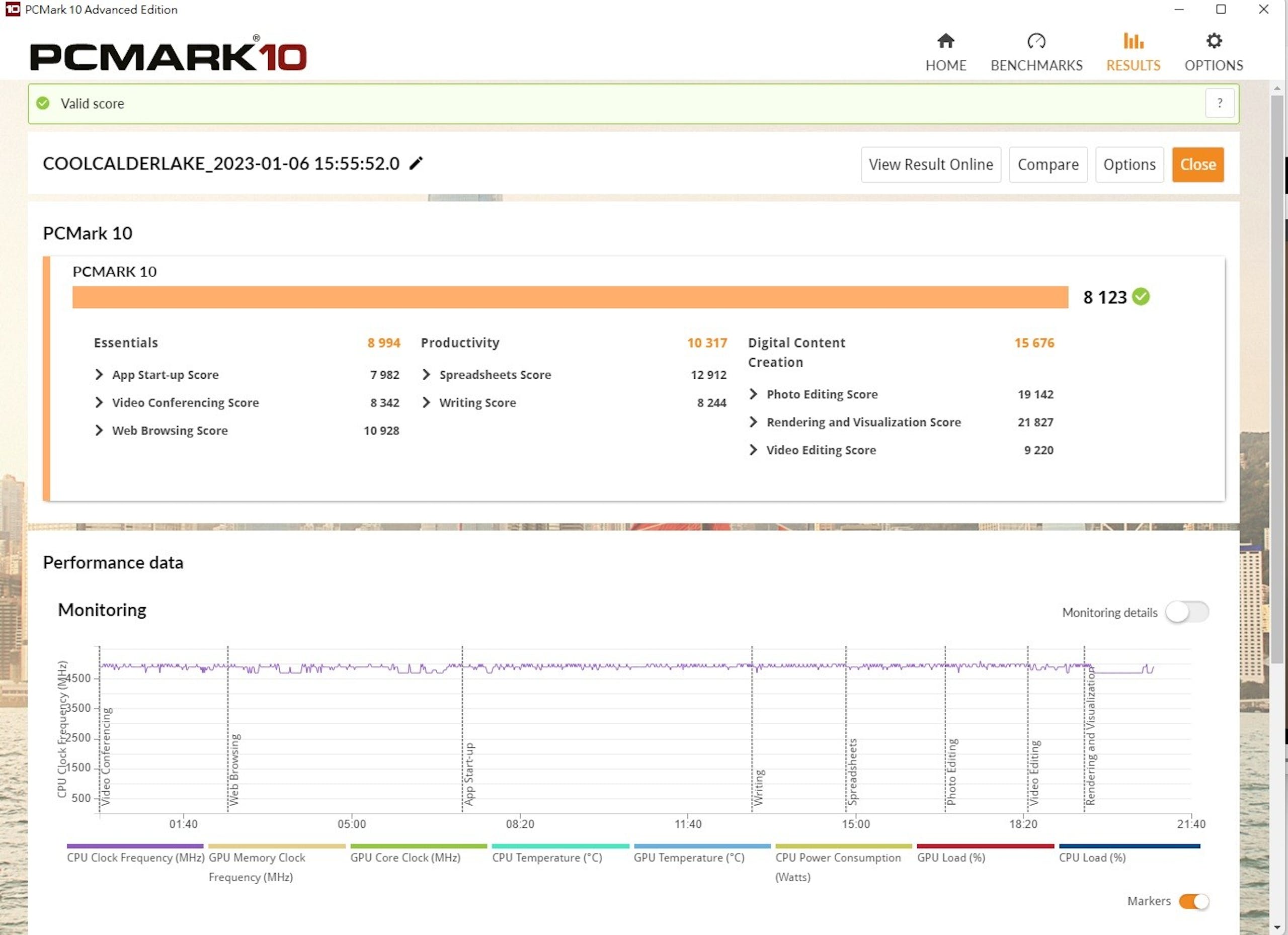
Task: Click the Productivity heading
Action: click(460, 343)
